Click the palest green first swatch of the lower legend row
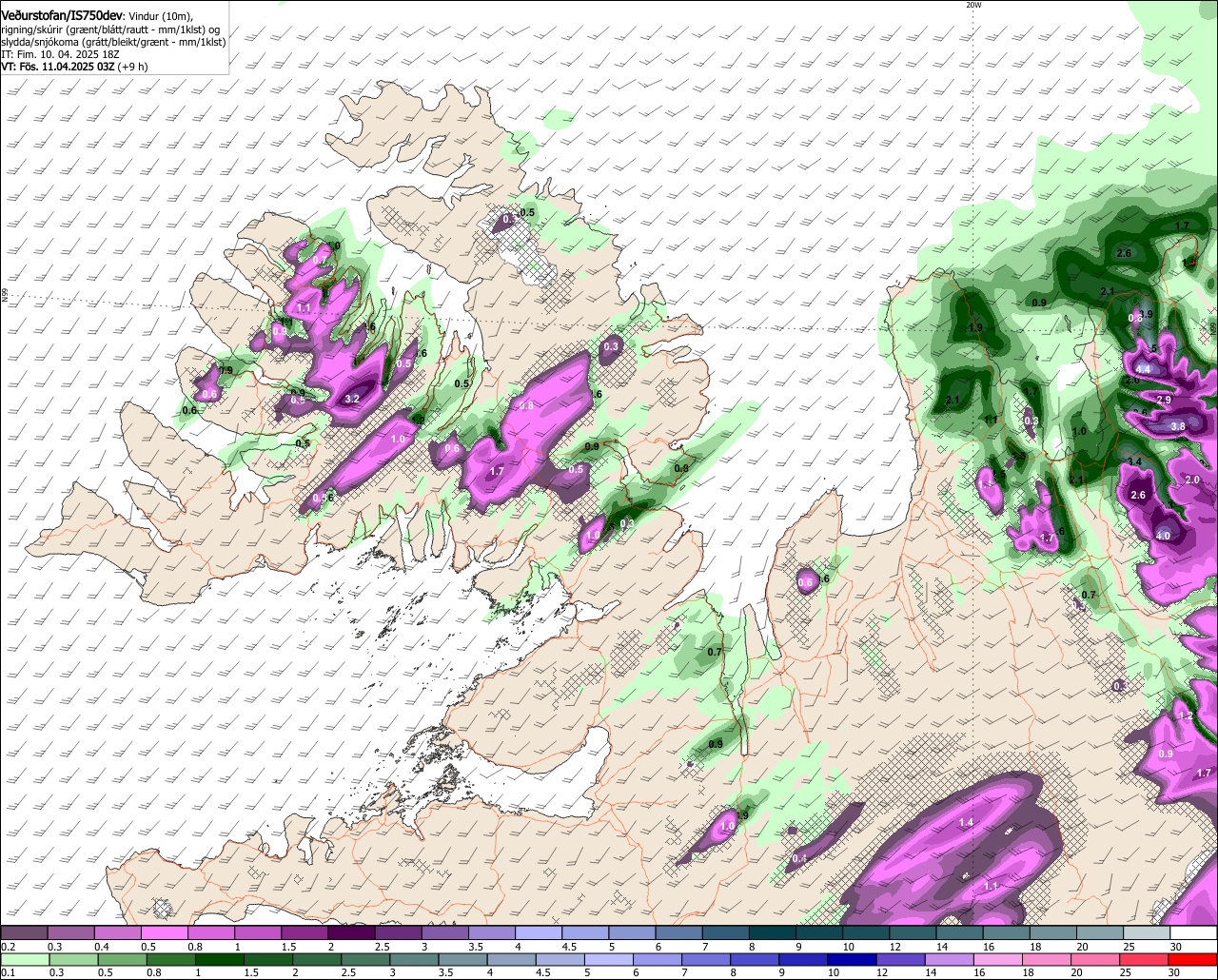The height and width of the screenshot is (980, 1218). tap(24, 960)
